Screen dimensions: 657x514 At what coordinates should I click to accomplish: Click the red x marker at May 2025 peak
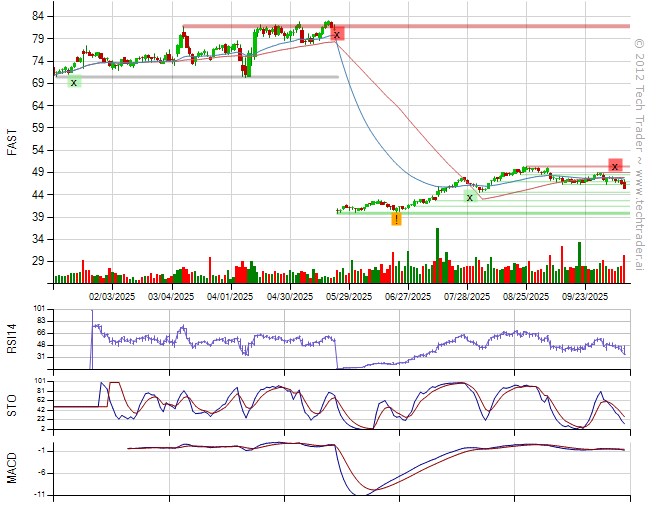click(x=337, y=34)
